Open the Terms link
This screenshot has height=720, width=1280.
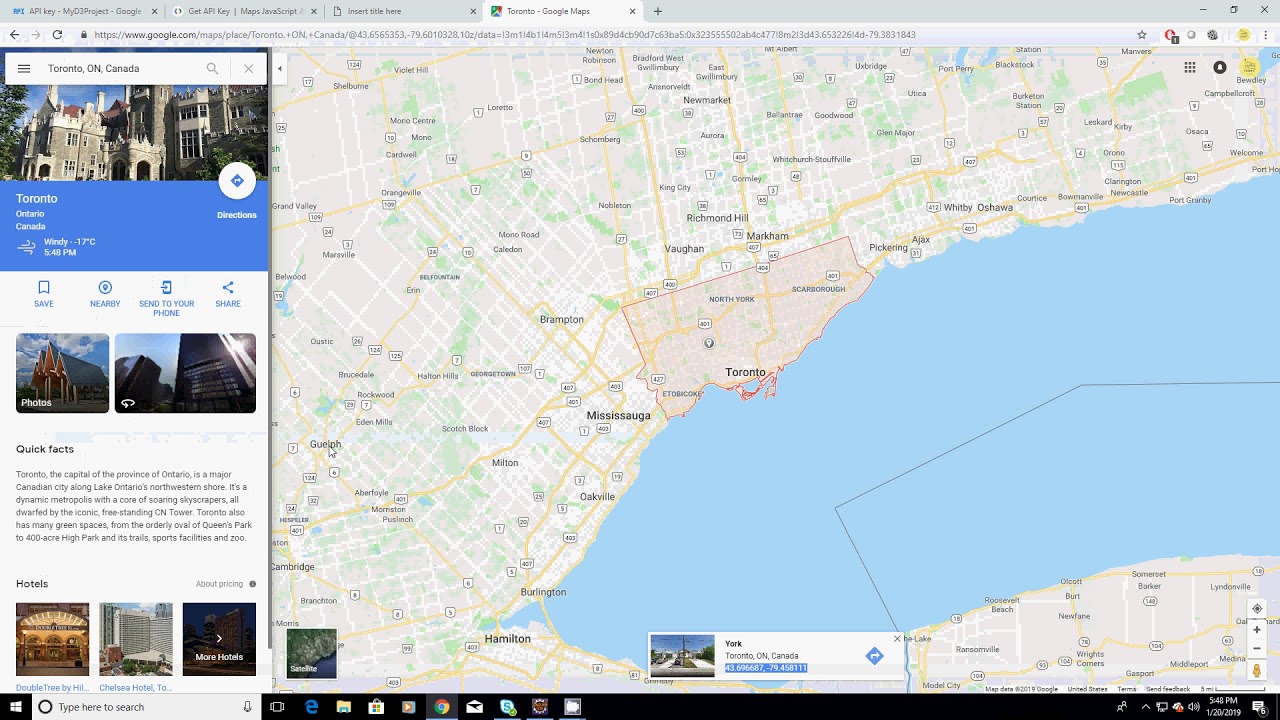click(x=1127, y=689)
